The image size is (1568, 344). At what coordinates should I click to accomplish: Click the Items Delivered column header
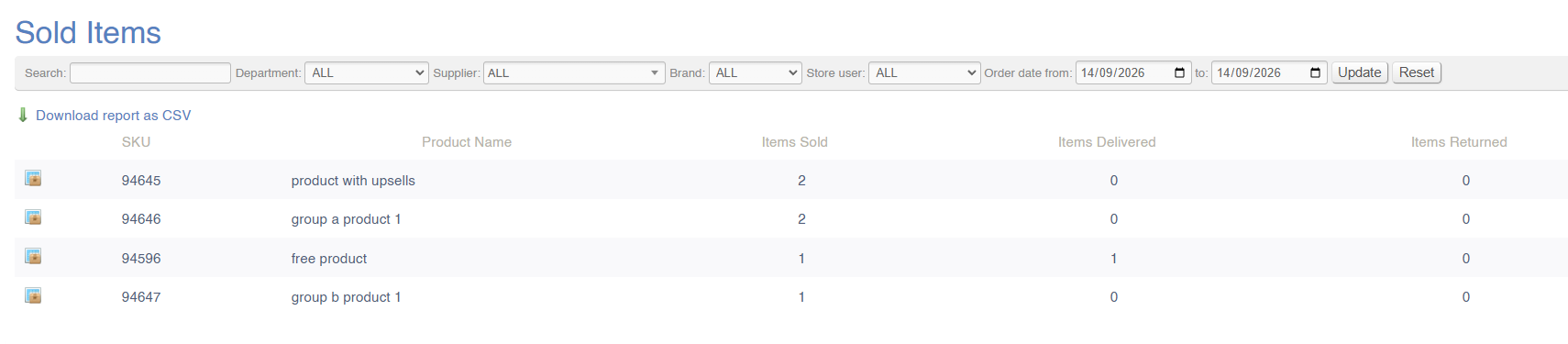pyautogui.click(x=1107, y=142)
